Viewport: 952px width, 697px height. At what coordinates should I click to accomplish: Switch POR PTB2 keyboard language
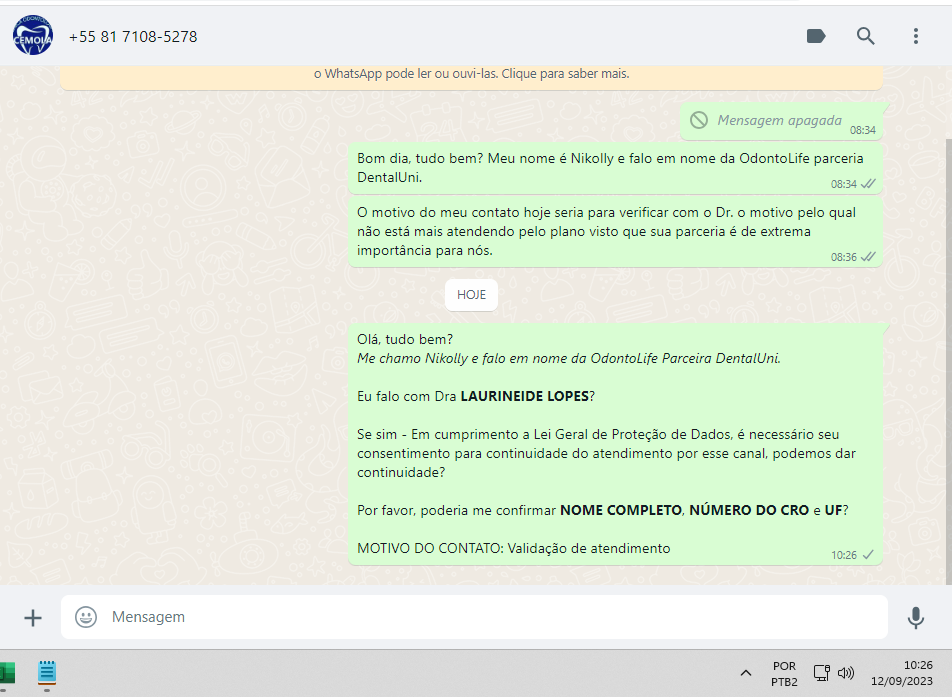784,674
